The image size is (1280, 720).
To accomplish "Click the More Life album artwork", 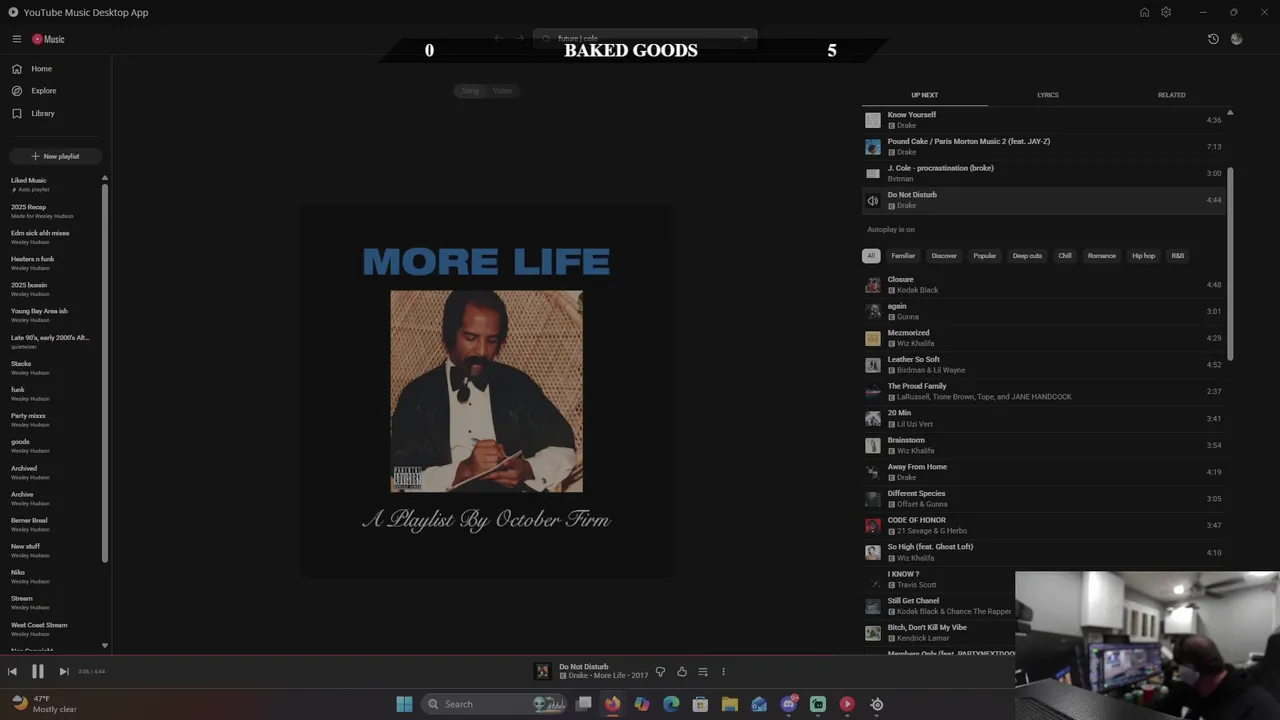I will [x=486, y=391].
